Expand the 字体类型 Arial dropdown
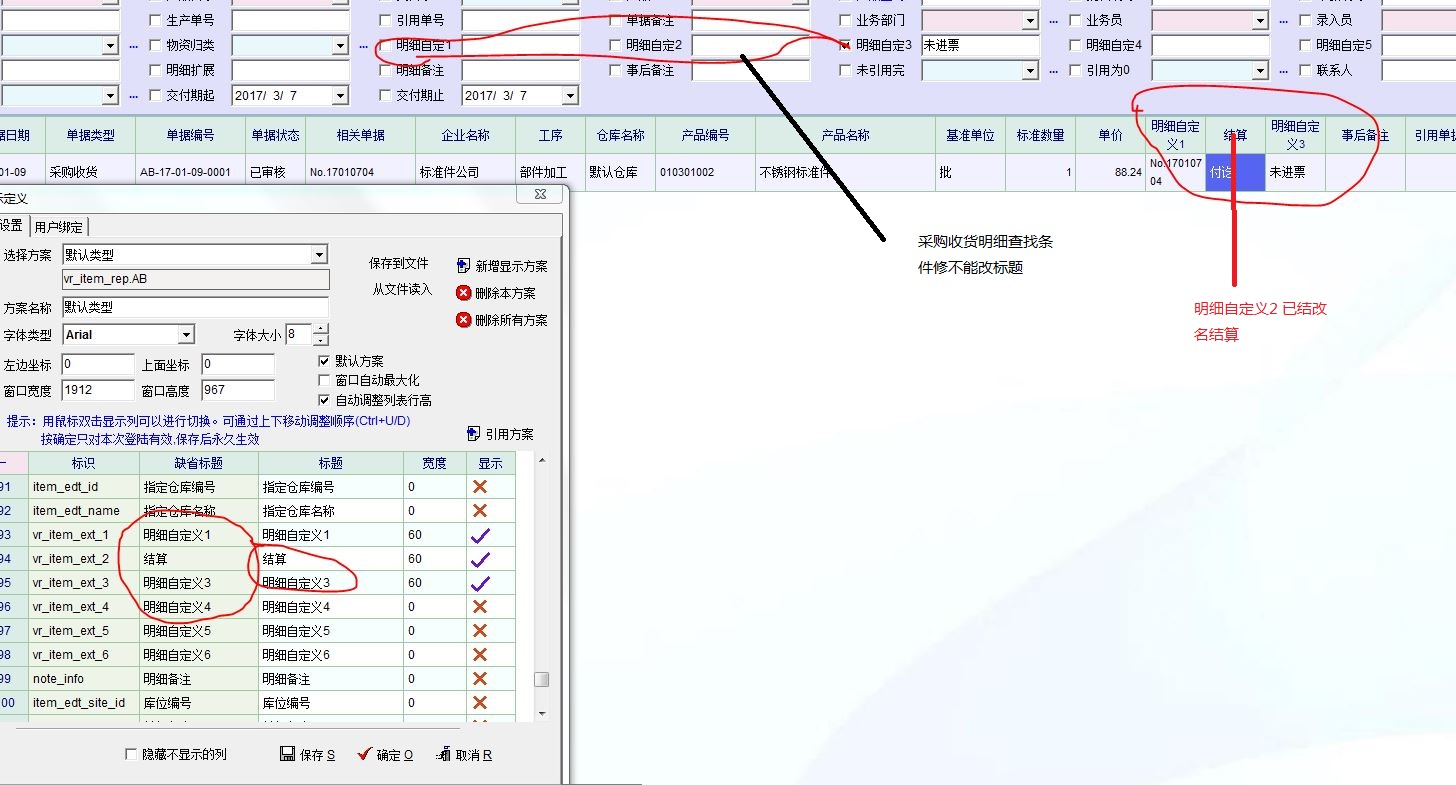The height and width of the screenshot is (785, 1456). (186, 335)
